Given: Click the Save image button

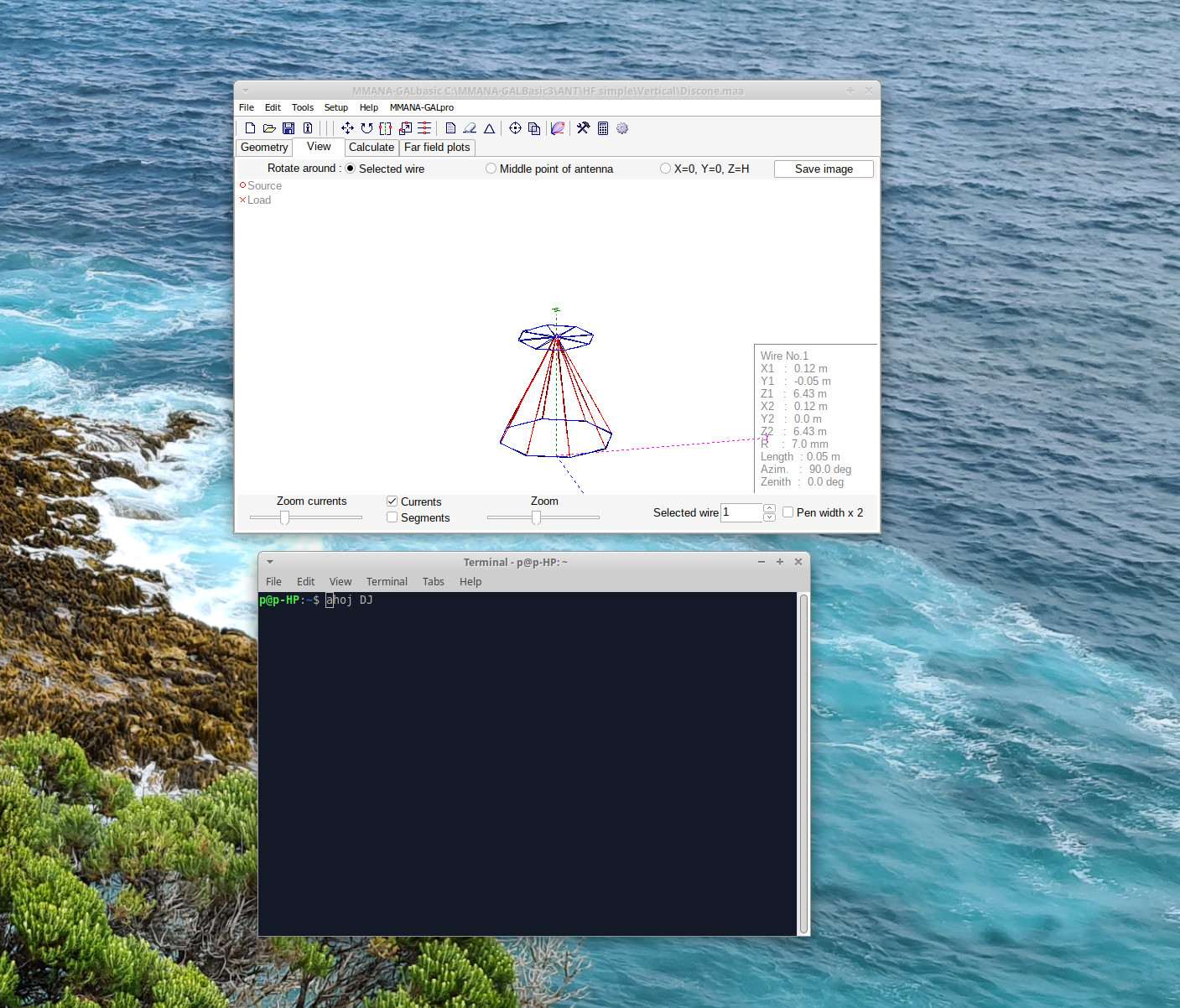Looking at the screenshot, I should (x=824, y=169).
